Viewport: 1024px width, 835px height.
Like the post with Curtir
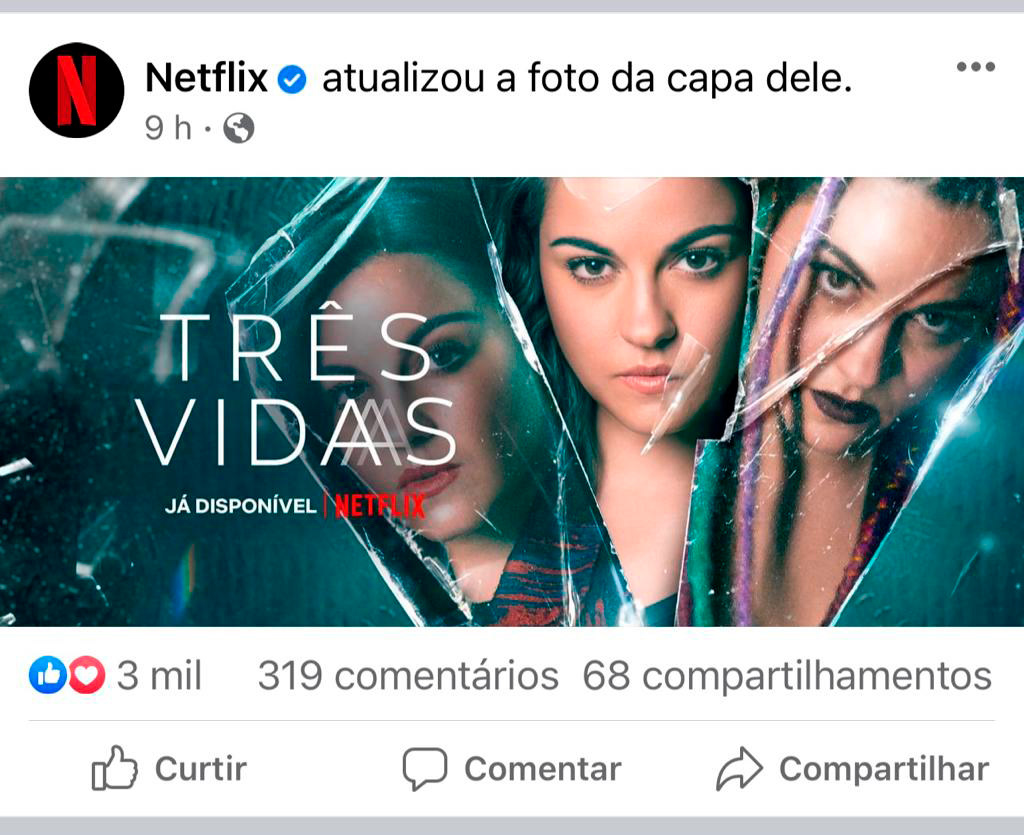(169, 768)
